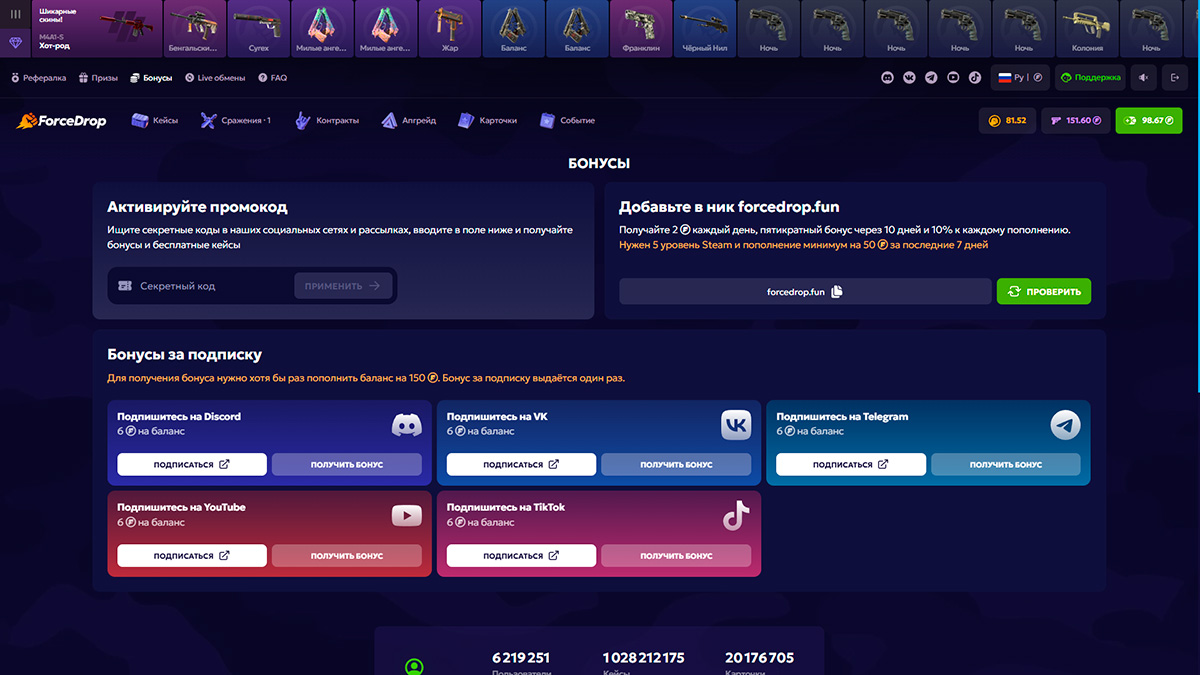Image resolution: width=1200 pixels, height=675 pixels.
Task: Open the FAQ menu item
Action: [x=272, y=77]
